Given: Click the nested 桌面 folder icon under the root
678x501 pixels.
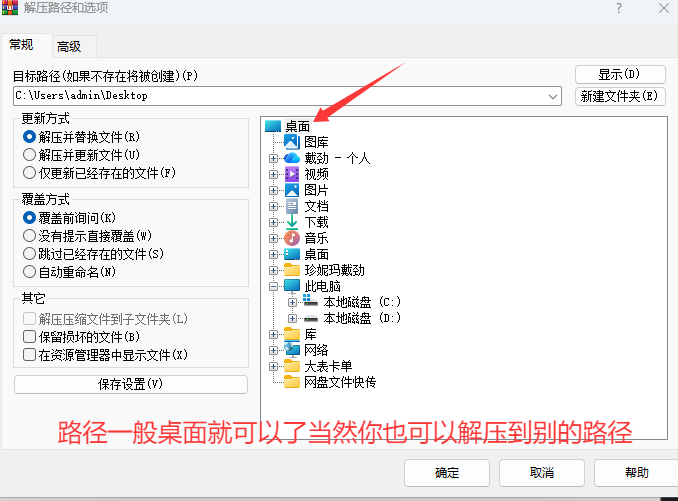Looking at the screenshot, I should [x=292, y=254].
